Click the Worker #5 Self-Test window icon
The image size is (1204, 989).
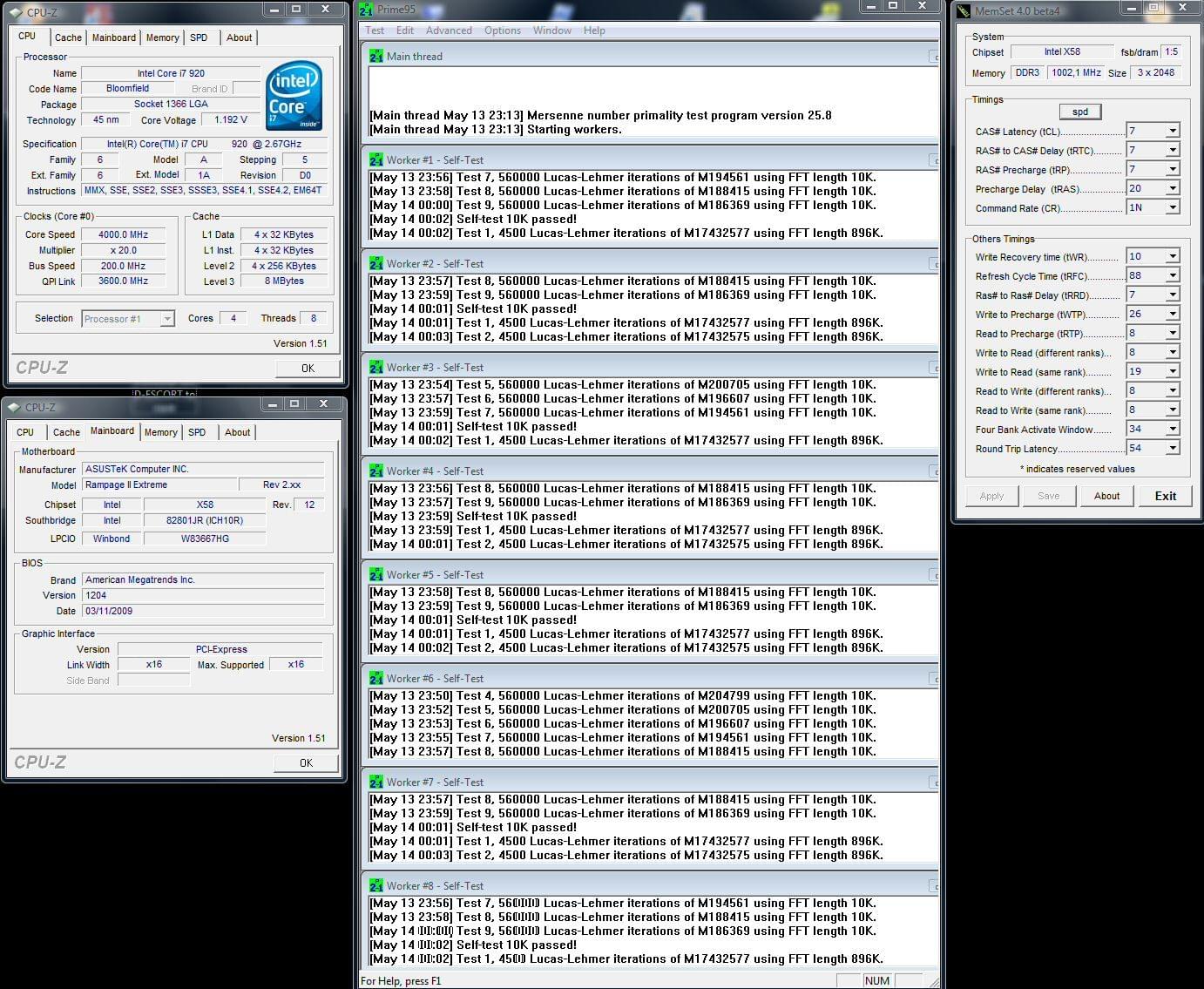click(376, 574)
